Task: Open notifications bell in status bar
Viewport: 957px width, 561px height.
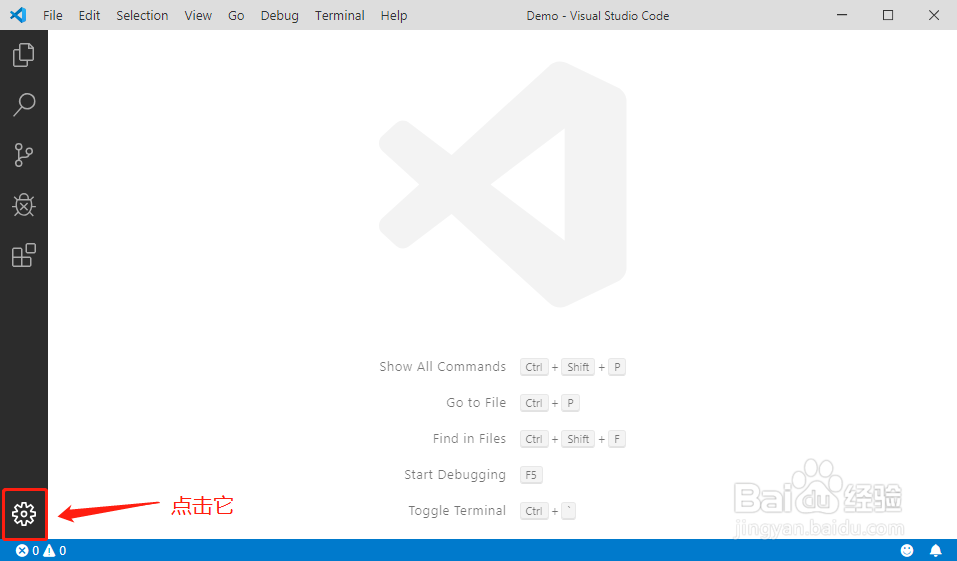Action: pyautogui.click(x=936, y=551)
